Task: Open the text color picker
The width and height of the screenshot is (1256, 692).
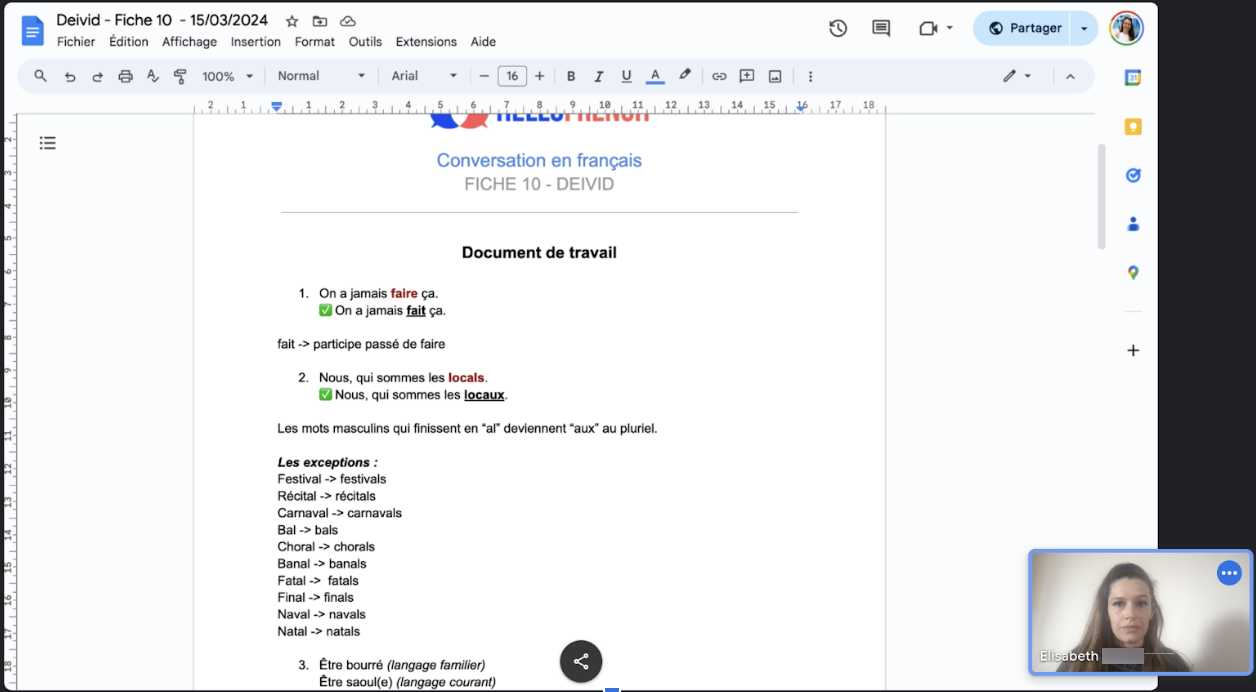Action: [x=655, y=76]
